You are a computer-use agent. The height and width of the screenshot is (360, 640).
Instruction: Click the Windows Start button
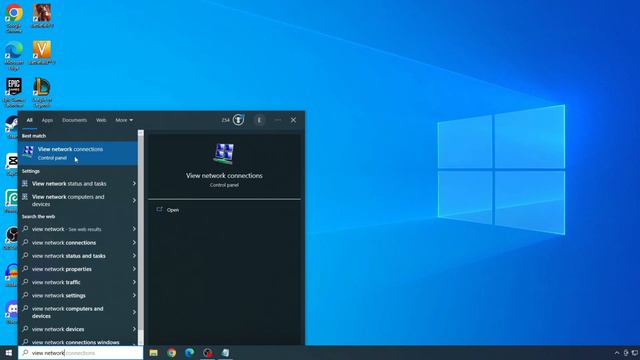tap(9, 353)
